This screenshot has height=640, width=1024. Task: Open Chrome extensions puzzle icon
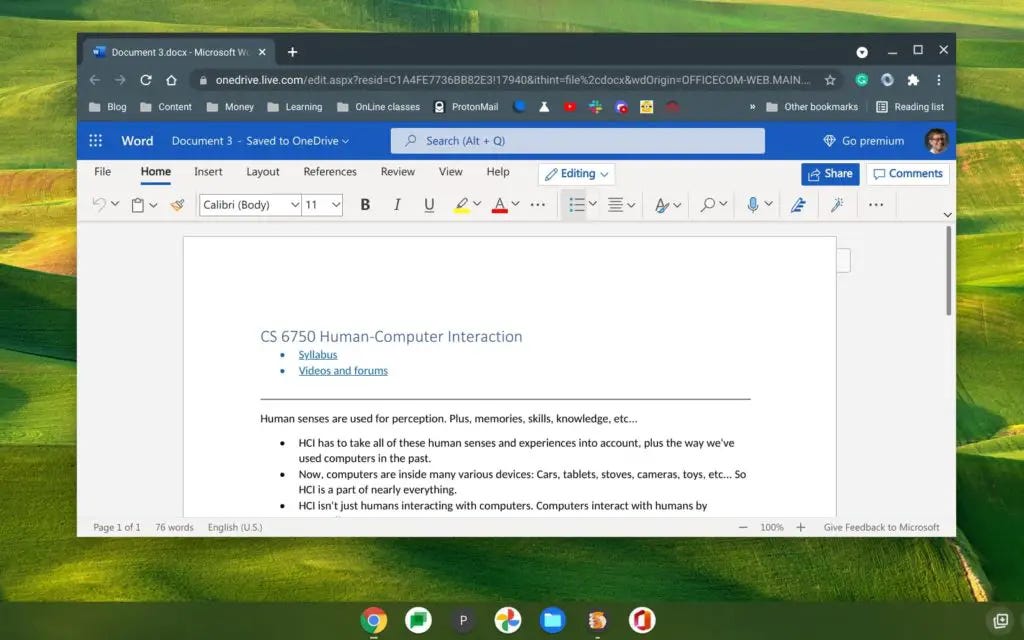pos(913,80)
